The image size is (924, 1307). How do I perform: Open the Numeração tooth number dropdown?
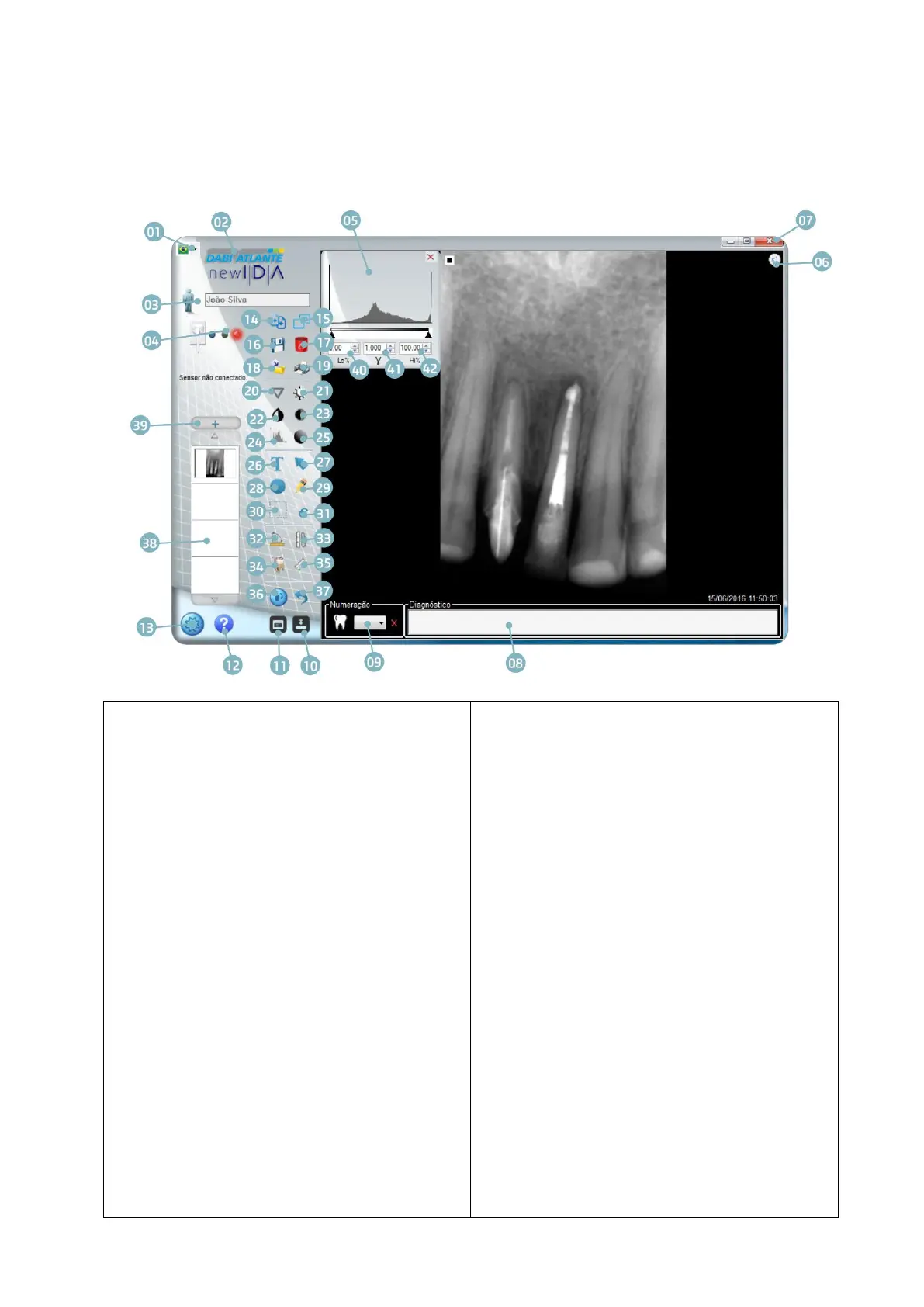tap(370, 623)
